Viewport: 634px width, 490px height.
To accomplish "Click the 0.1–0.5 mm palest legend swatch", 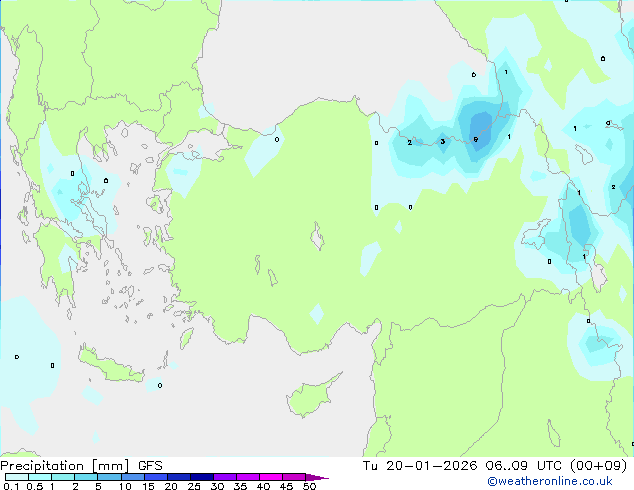I will pos(17,477).
